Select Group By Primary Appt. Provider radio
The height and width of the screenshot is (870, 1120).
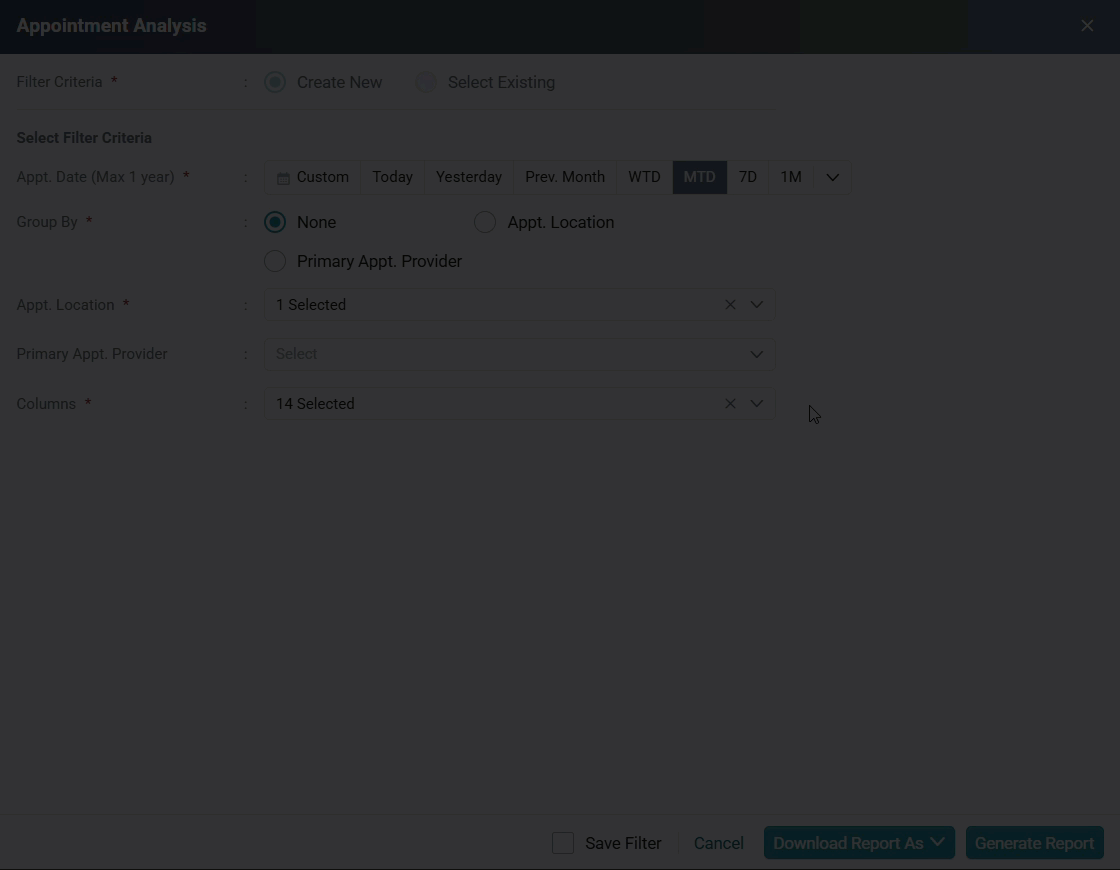click(275, 261)
